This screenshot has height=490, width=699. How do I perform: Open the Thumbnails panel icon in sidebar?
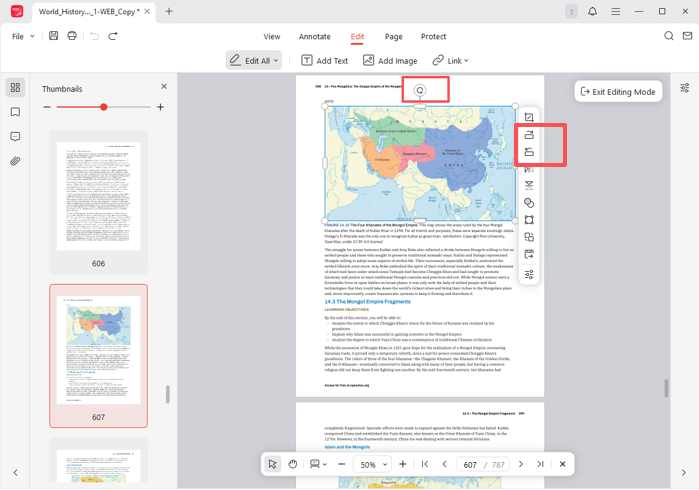click(x=15, y=87)
